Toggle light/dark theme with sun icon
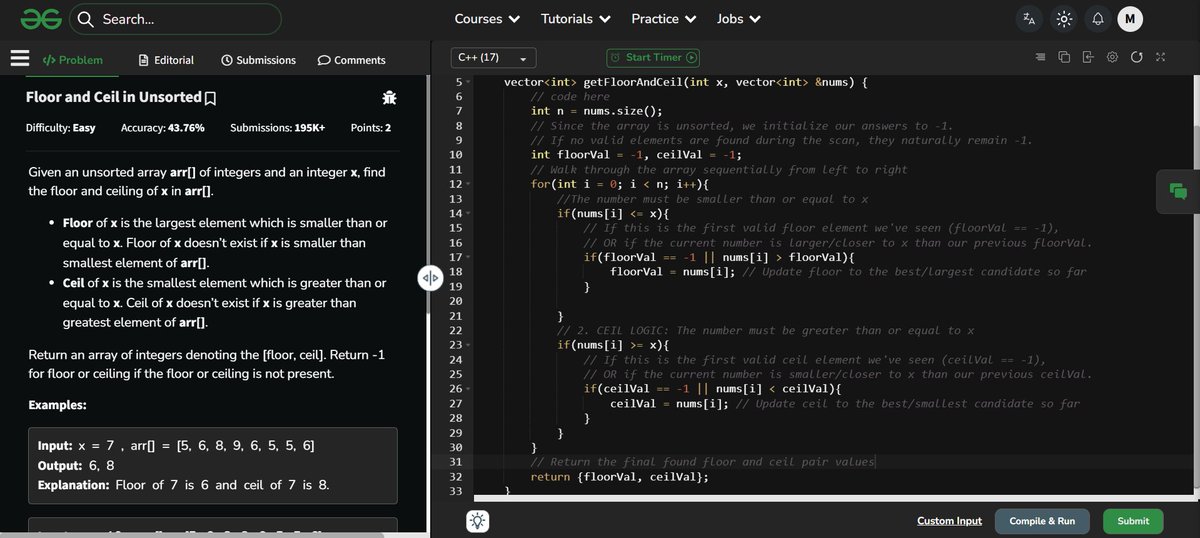The width and height of the screenshot is (1200, 538). tap(1063, 18)
